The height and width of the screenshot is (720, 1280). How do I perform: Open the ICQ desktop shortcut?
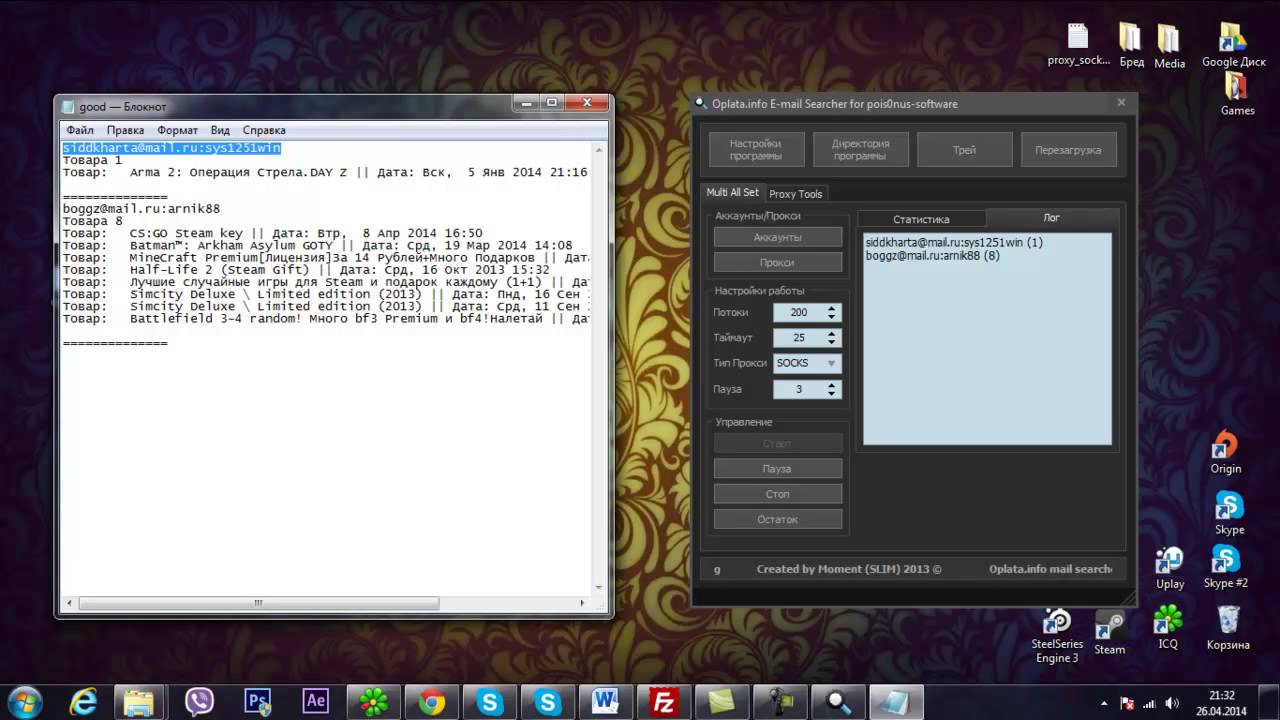coord(1167,628)
